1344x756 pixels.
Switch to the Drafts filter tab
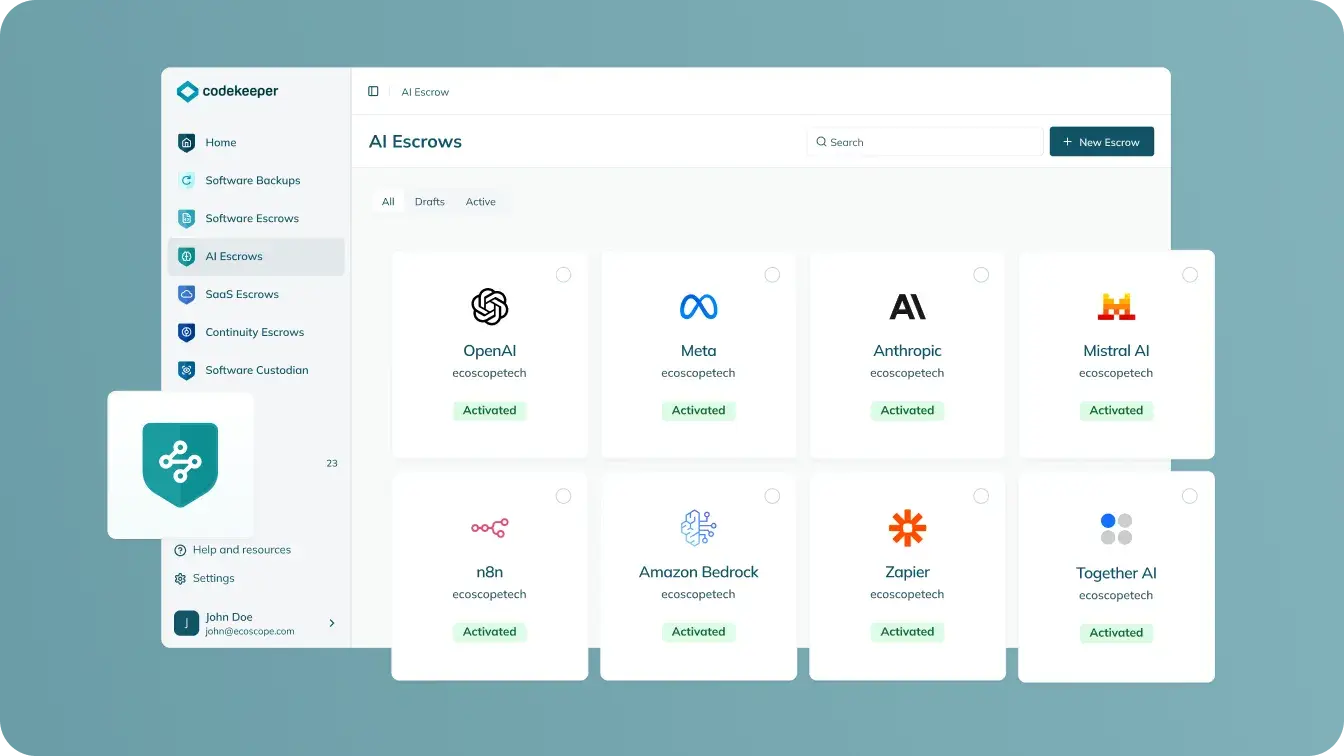pos(430,201)
